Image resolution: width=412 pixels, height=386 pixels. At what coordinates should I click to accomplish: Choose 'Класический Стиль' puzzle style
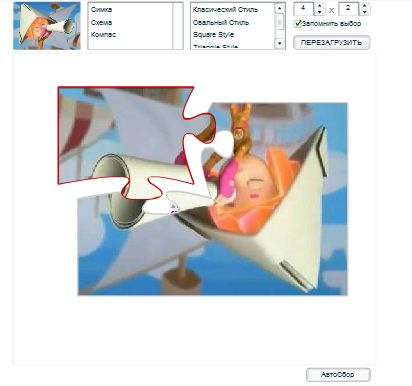225,10
